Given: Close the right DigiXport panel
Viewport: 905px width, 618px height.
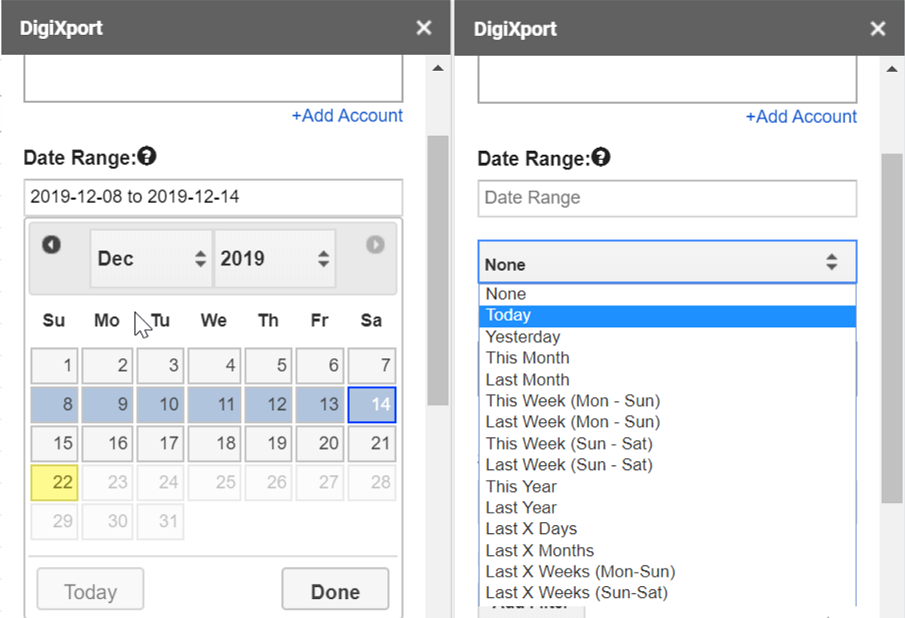Looking at the screenshot, I should (878, 29).
